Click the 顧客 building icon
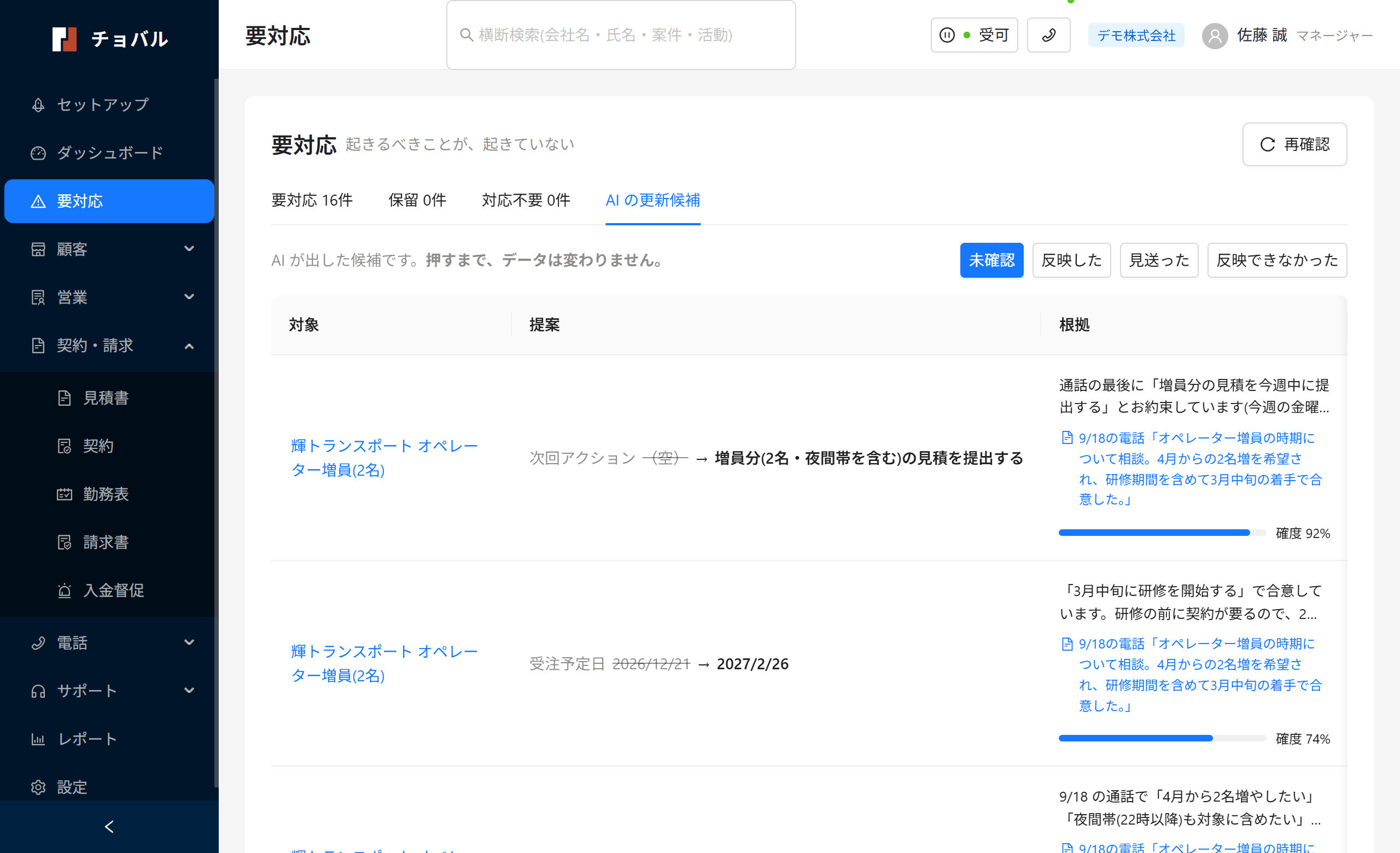The width and height of the screenshot is (1400, 853). pos(38,249)
